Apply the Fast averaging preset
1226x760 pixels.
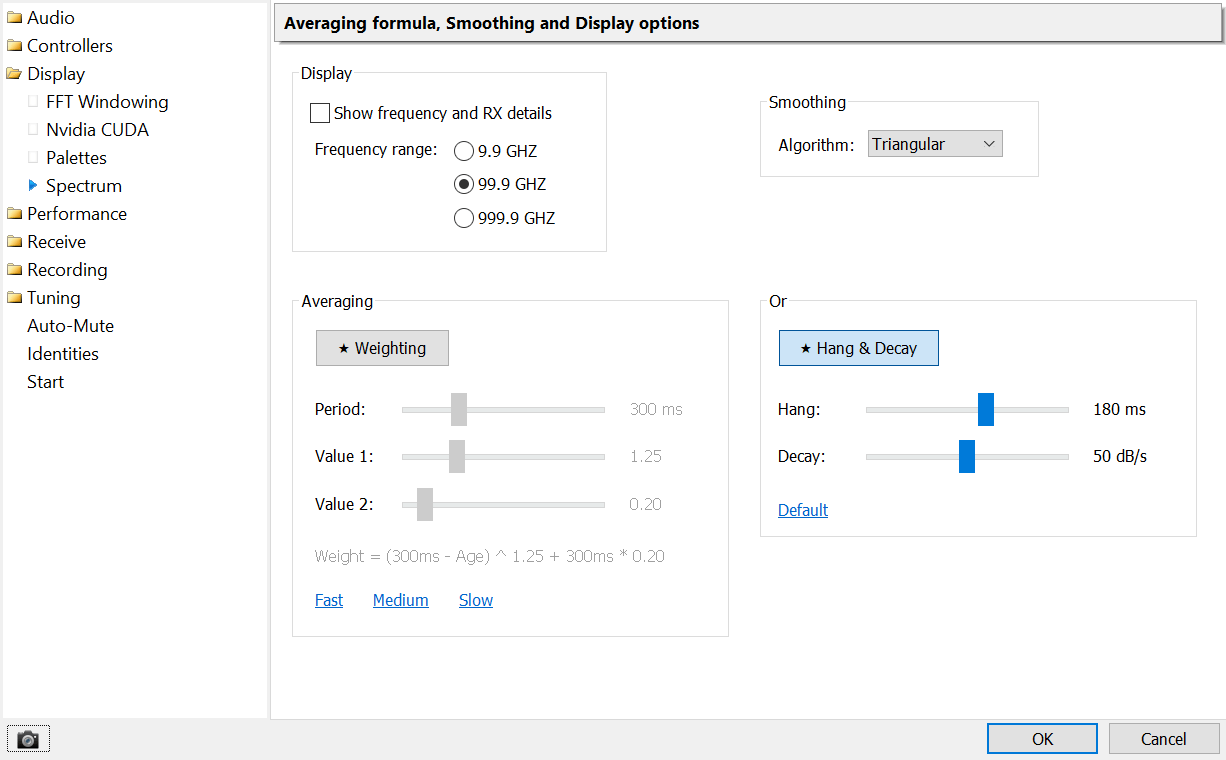329,600
